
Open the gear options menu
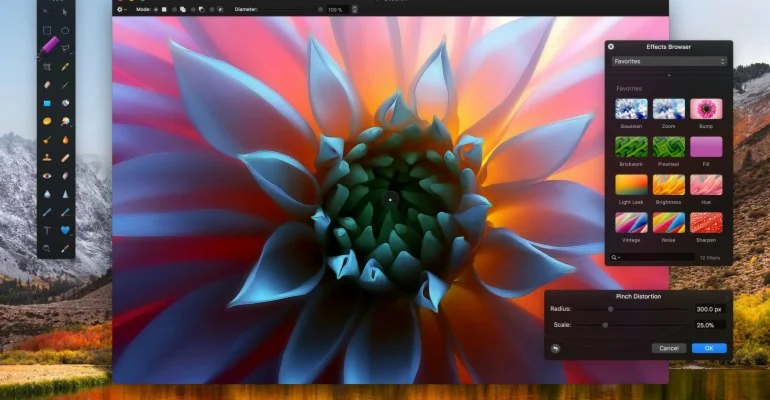click(x=122, y=9)
